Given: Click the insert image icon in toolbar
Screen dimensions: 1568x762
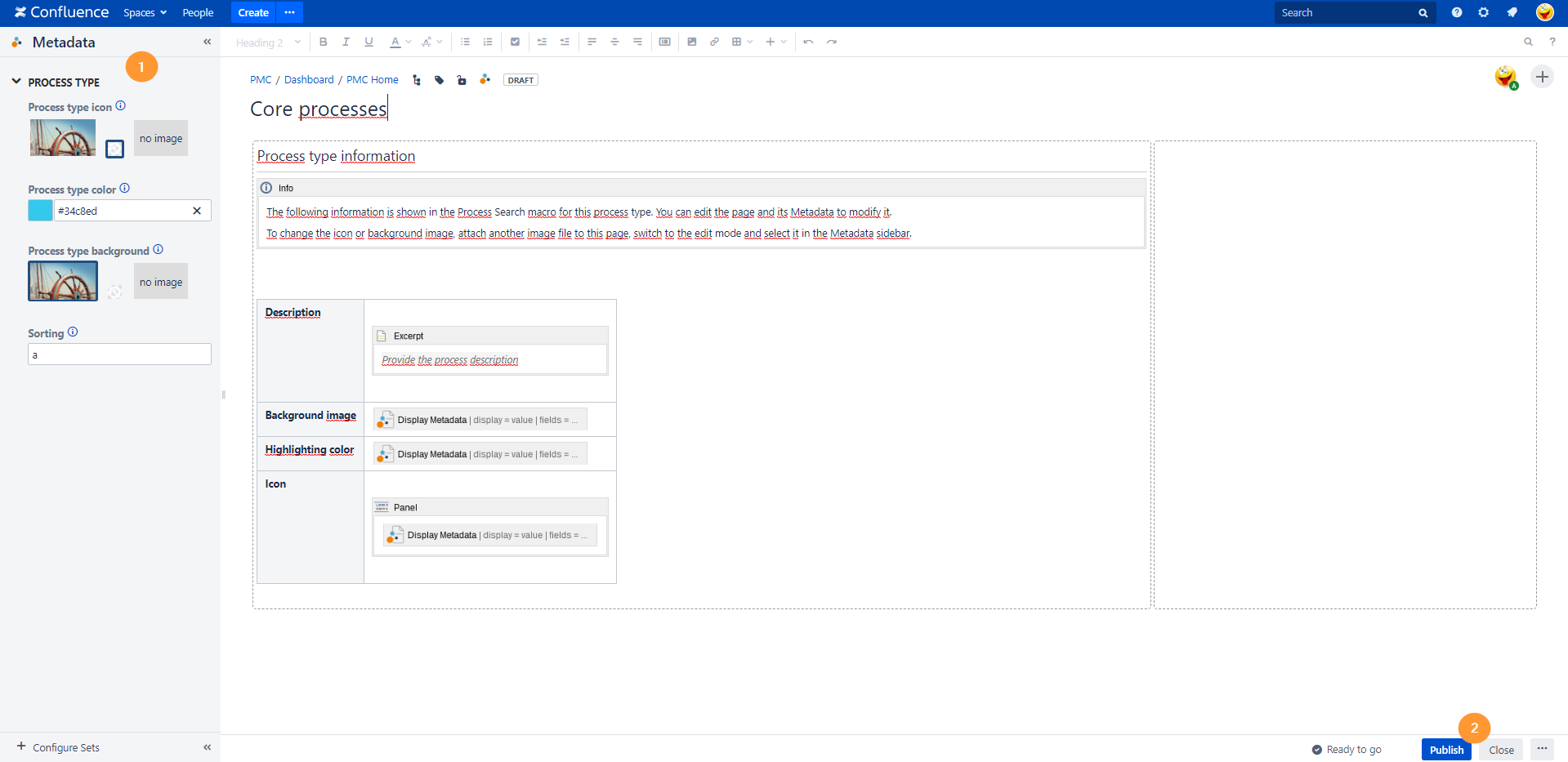Looking at the screenshot, I should point(692,42).
